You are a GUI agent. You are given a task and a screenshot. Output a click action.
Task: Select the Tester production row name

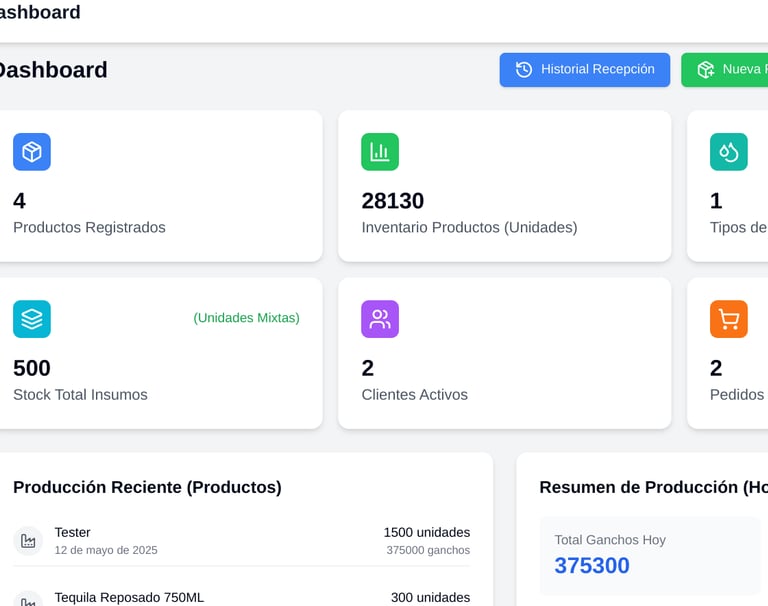(72, 533)
